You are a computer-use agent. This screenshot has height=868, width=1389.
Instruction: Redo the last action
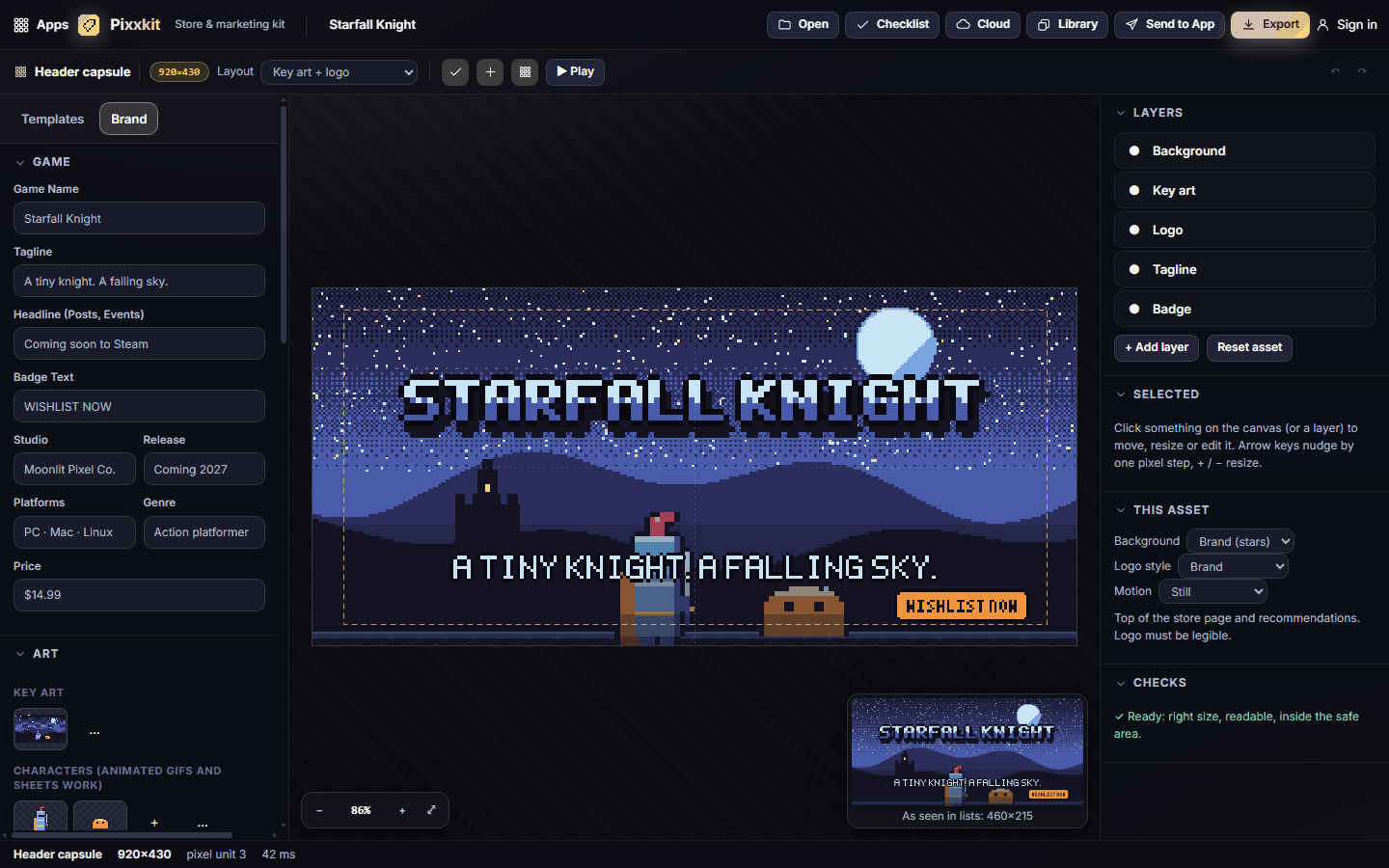pos(1362,71)
